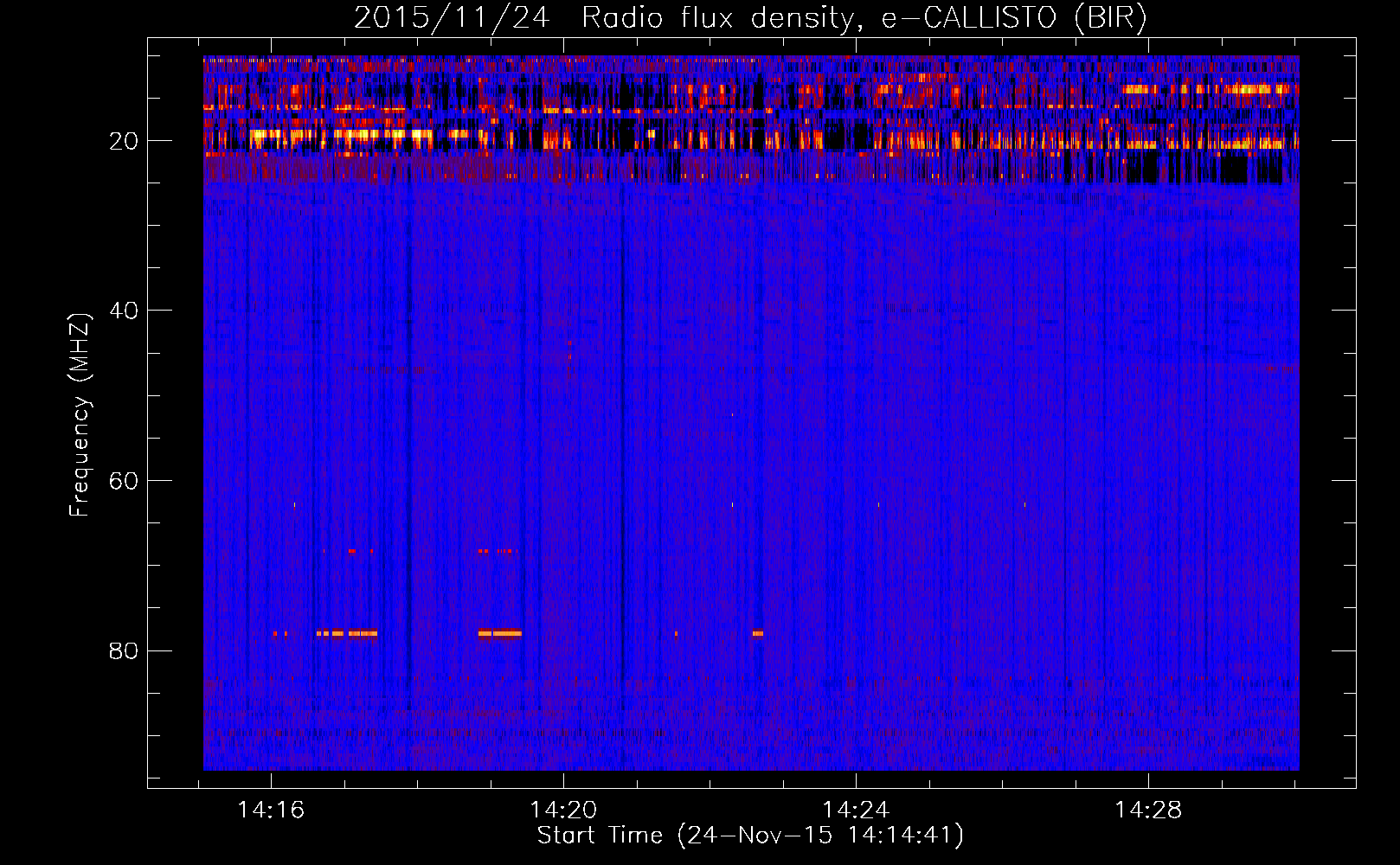Click the plot title mentioning e-CALLISTO (BIR)

click(750, 17)
